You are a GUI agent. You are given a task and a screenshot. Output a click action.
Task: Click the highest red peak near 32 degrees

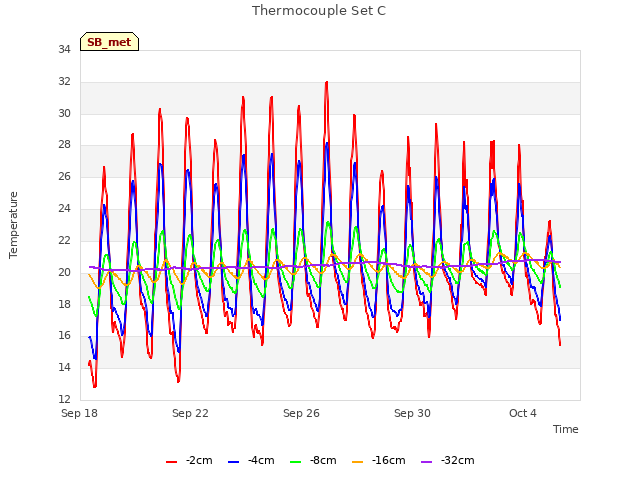tap(327, 83)
